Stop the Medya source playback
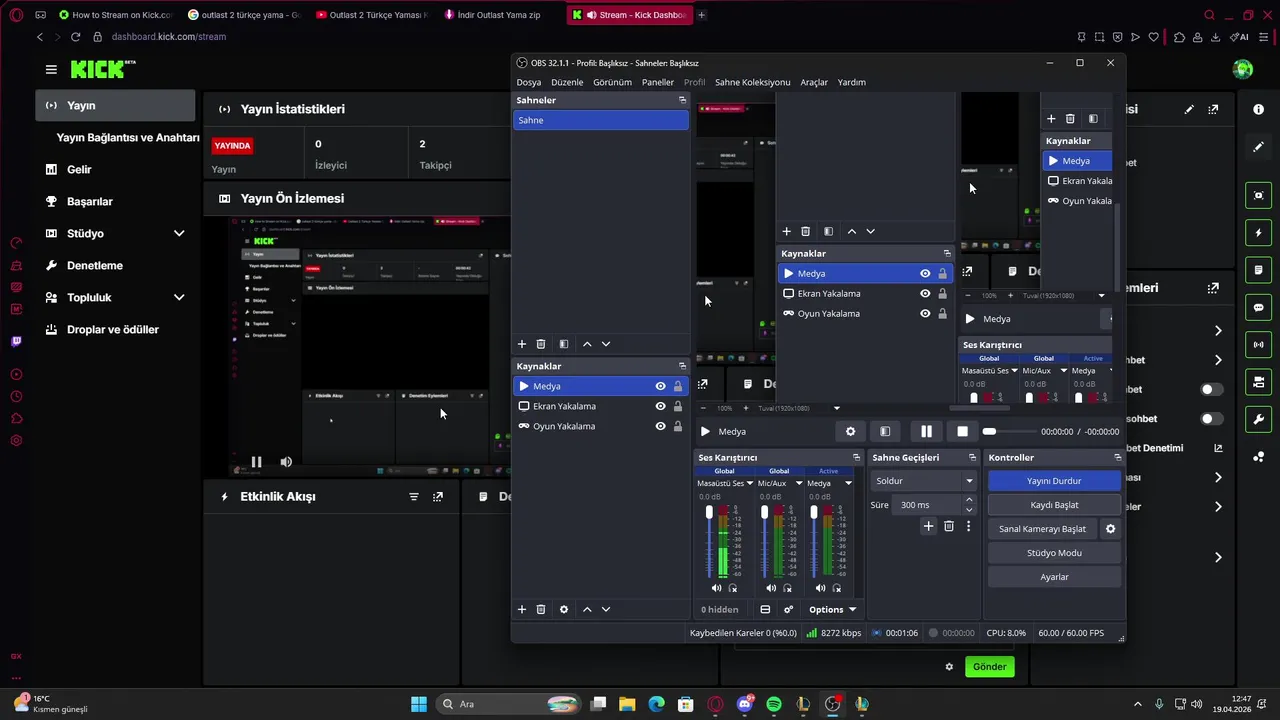Image resolution: width=1280 pixels, height=720 pixels. pyautogui.click(x=962, y=432)
